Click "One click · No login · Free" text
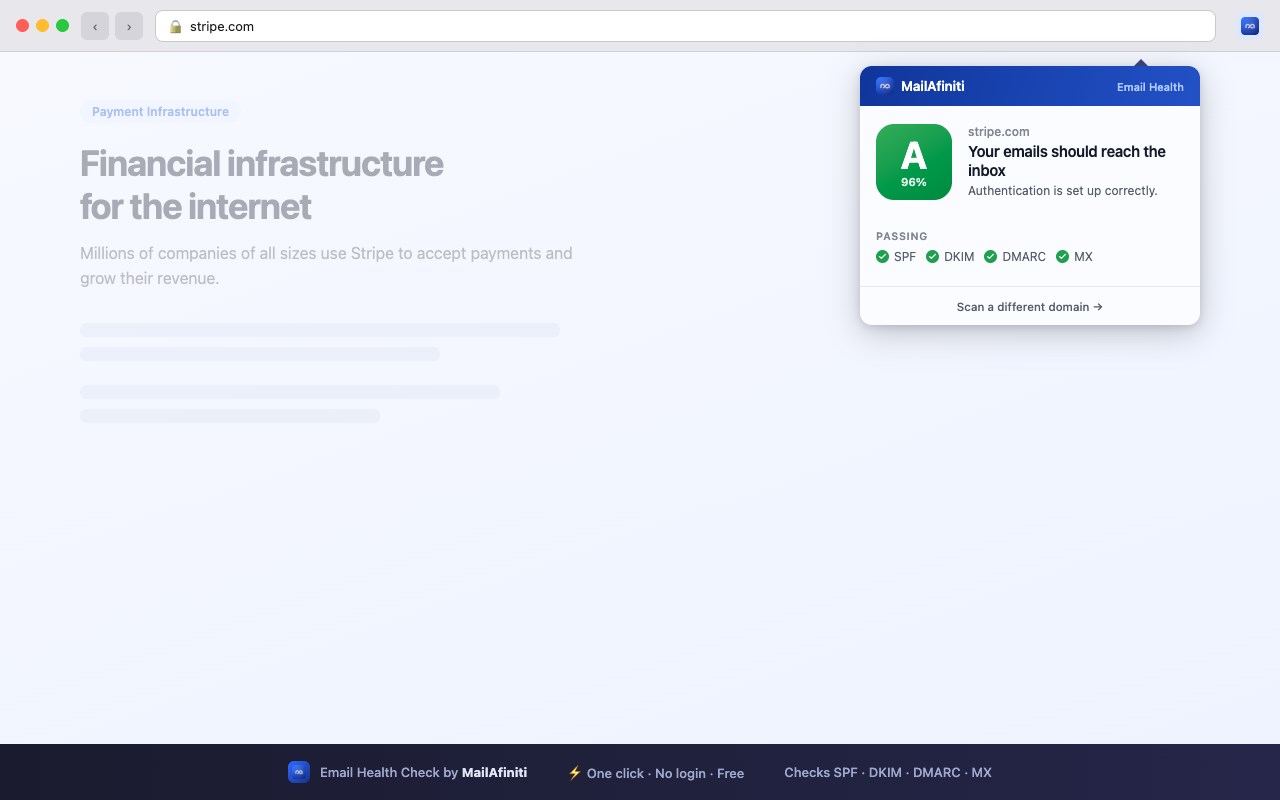The width and height of the screenshot is (1280, 800). [x=665, y=773]
